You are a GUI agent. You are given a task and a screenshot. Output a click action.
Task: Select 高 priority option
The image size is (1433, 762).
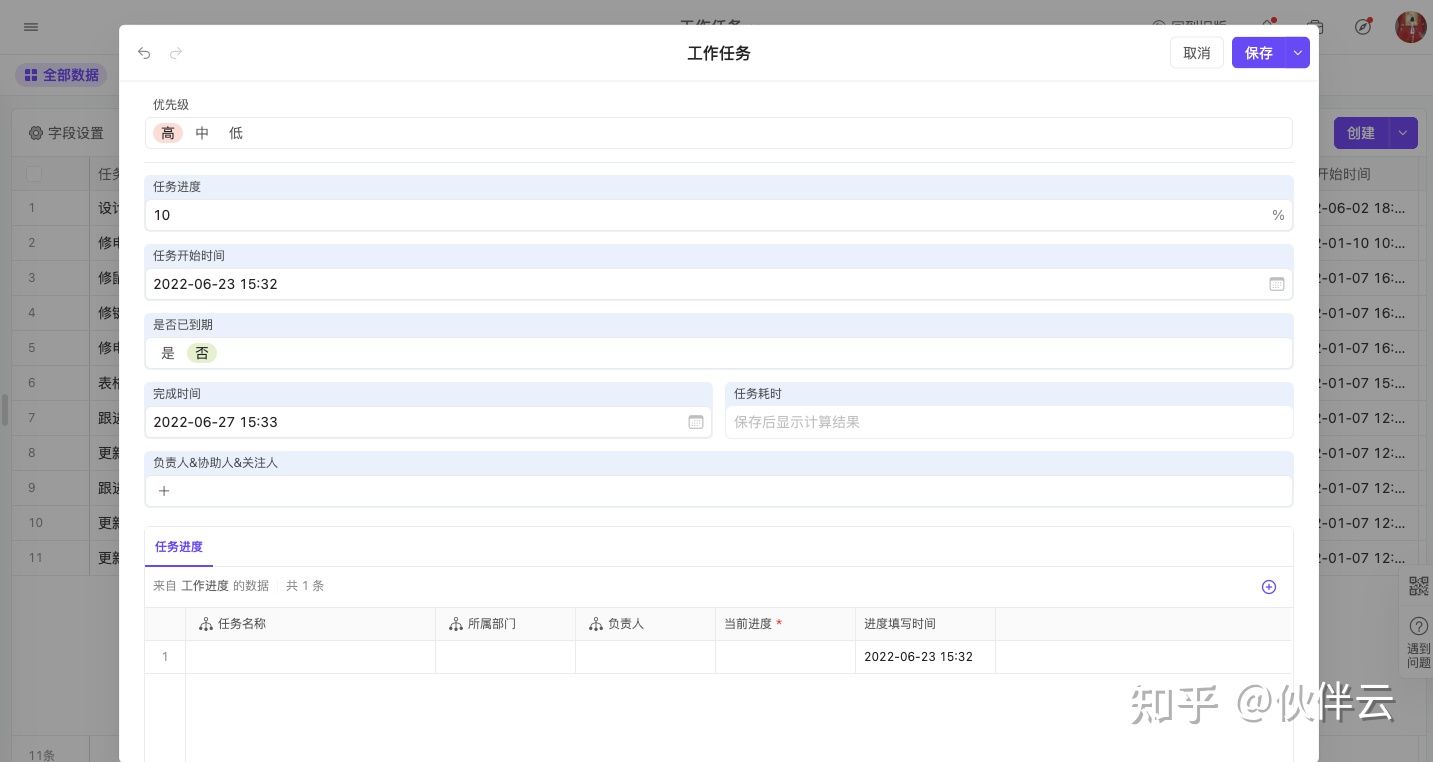tap(168, 133)
